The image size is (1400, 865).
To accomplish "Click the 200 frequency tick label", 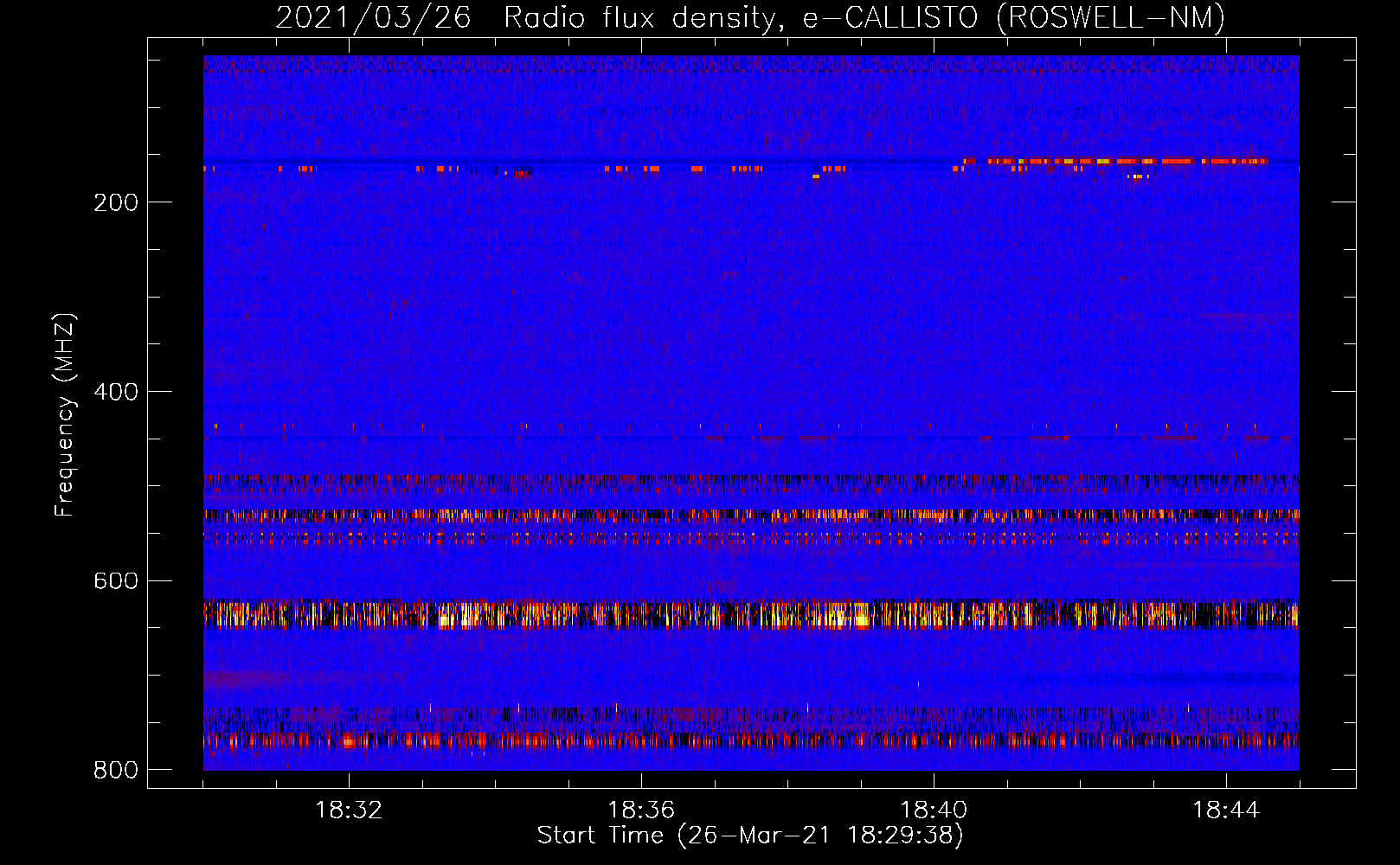I will 116,202.
